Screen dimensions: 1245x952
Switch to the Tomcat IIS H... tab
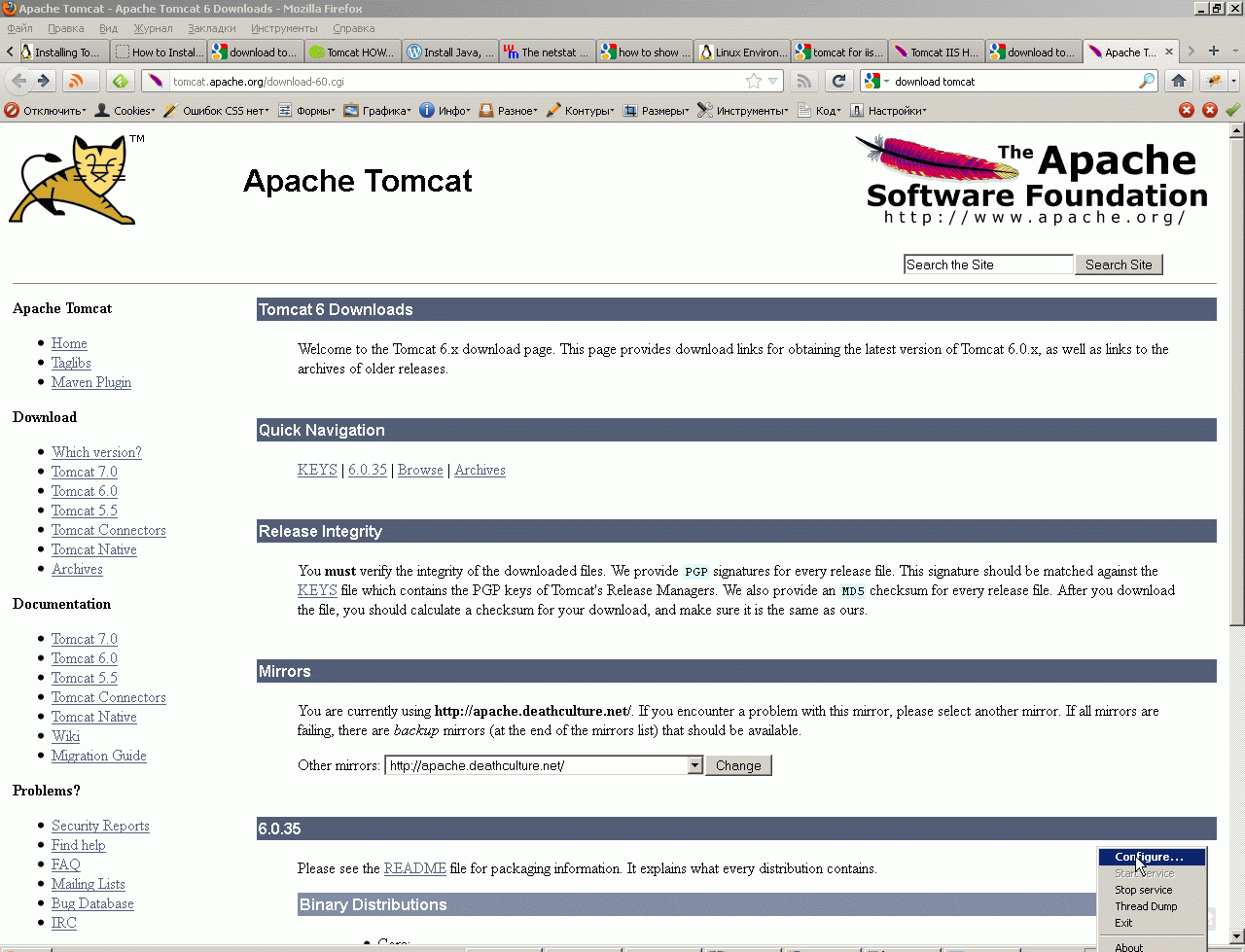point(936,52)
